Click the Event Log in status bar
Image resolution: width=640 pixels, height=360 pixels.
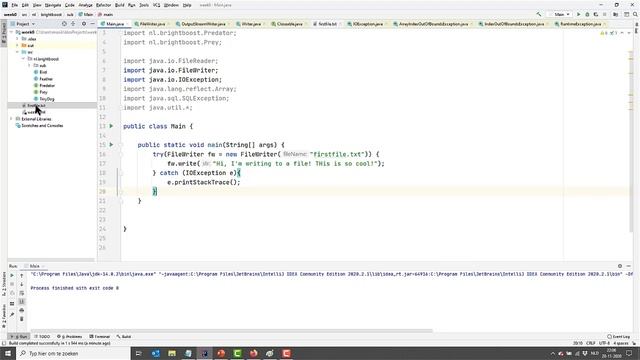pos(618,337)
